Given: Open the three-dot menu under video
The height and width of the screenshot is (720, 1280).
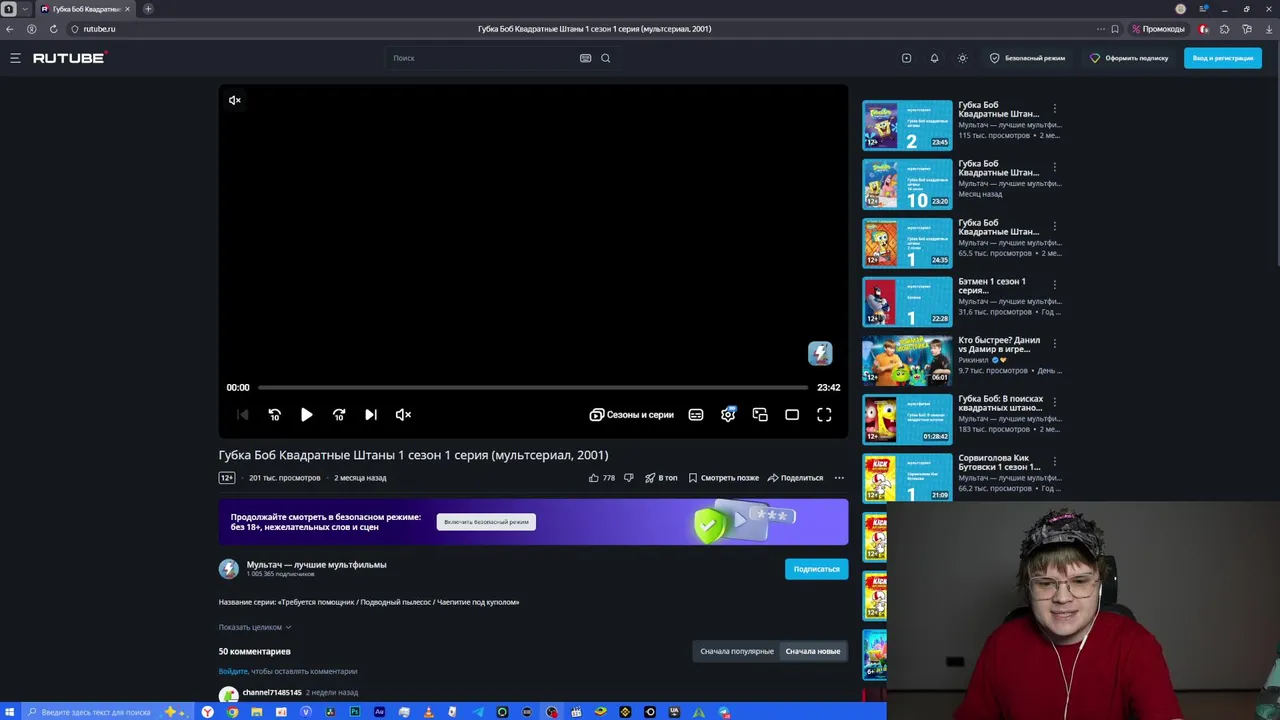Looking at the screenshot, I should click(x=839, y=478).
